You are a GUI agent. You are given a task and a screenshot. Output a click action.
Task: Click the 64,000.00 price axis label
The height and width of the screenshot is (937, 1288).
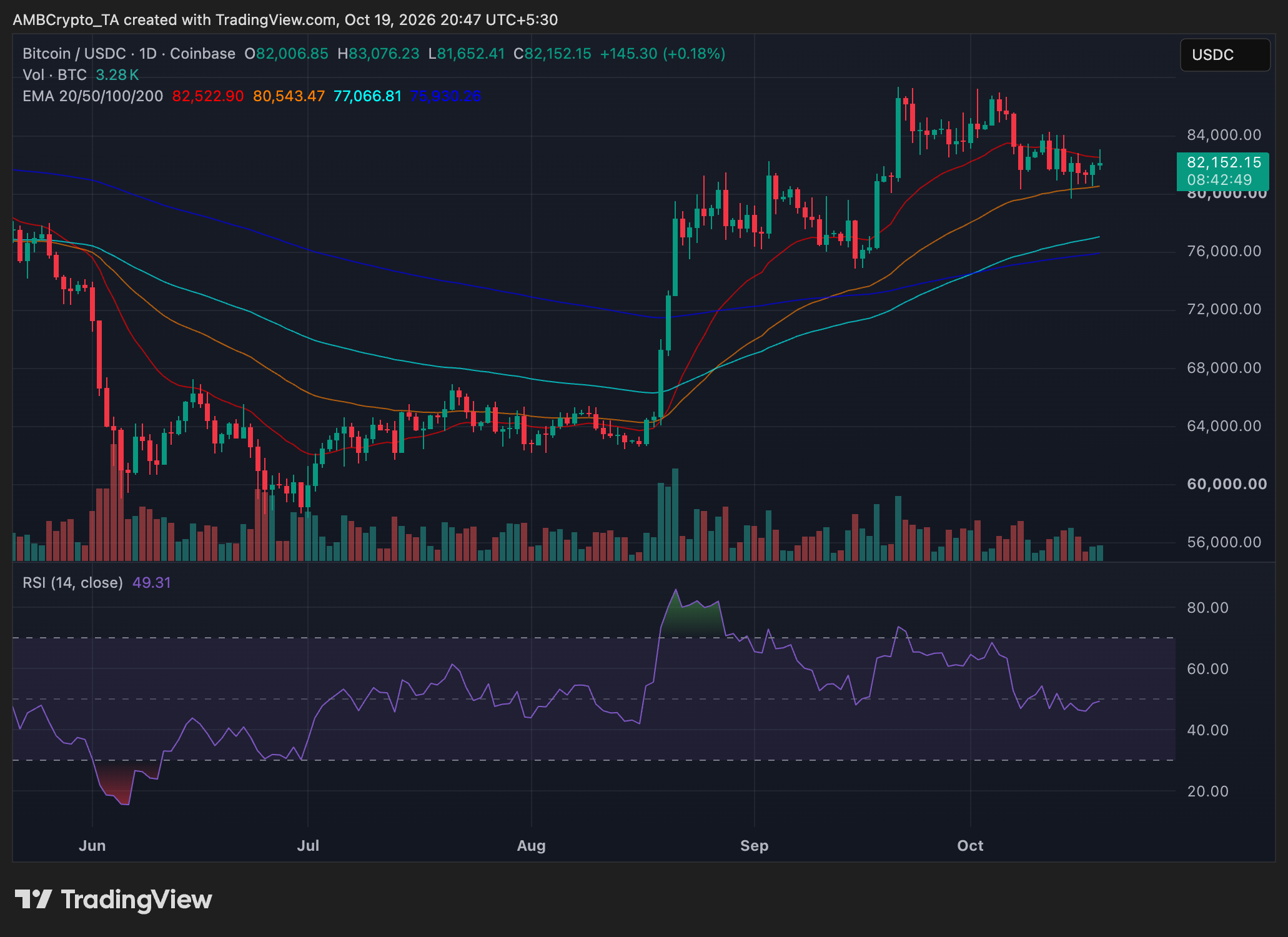(1224, 426)
